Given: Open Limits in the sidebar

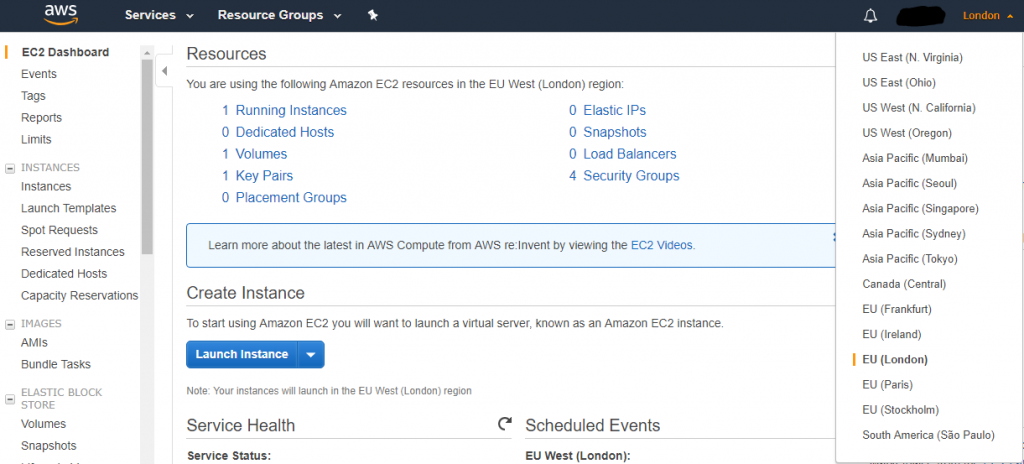Looking at the screenshot, I should point(36,140).
